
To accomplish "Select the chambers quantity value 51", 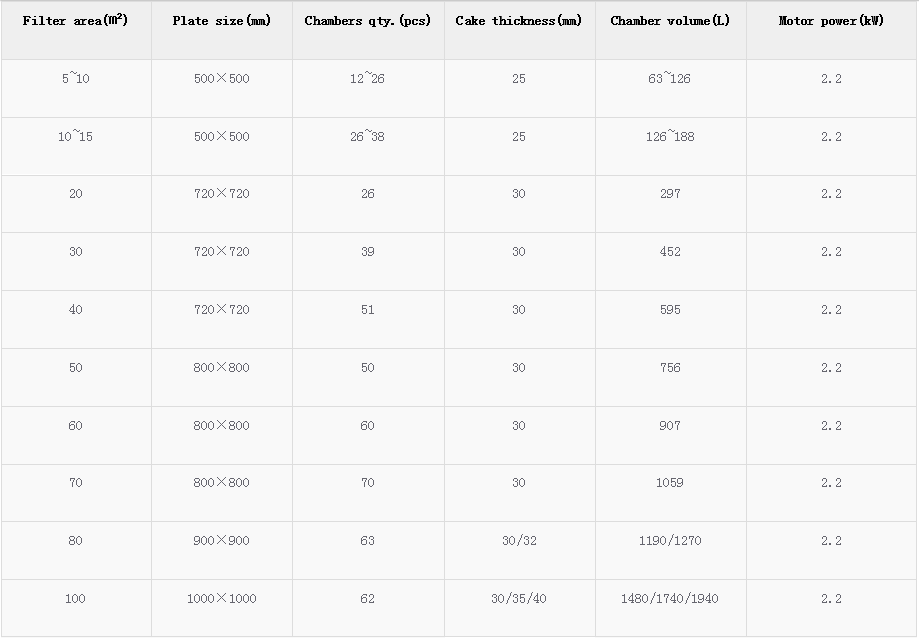I will [367, 310].
